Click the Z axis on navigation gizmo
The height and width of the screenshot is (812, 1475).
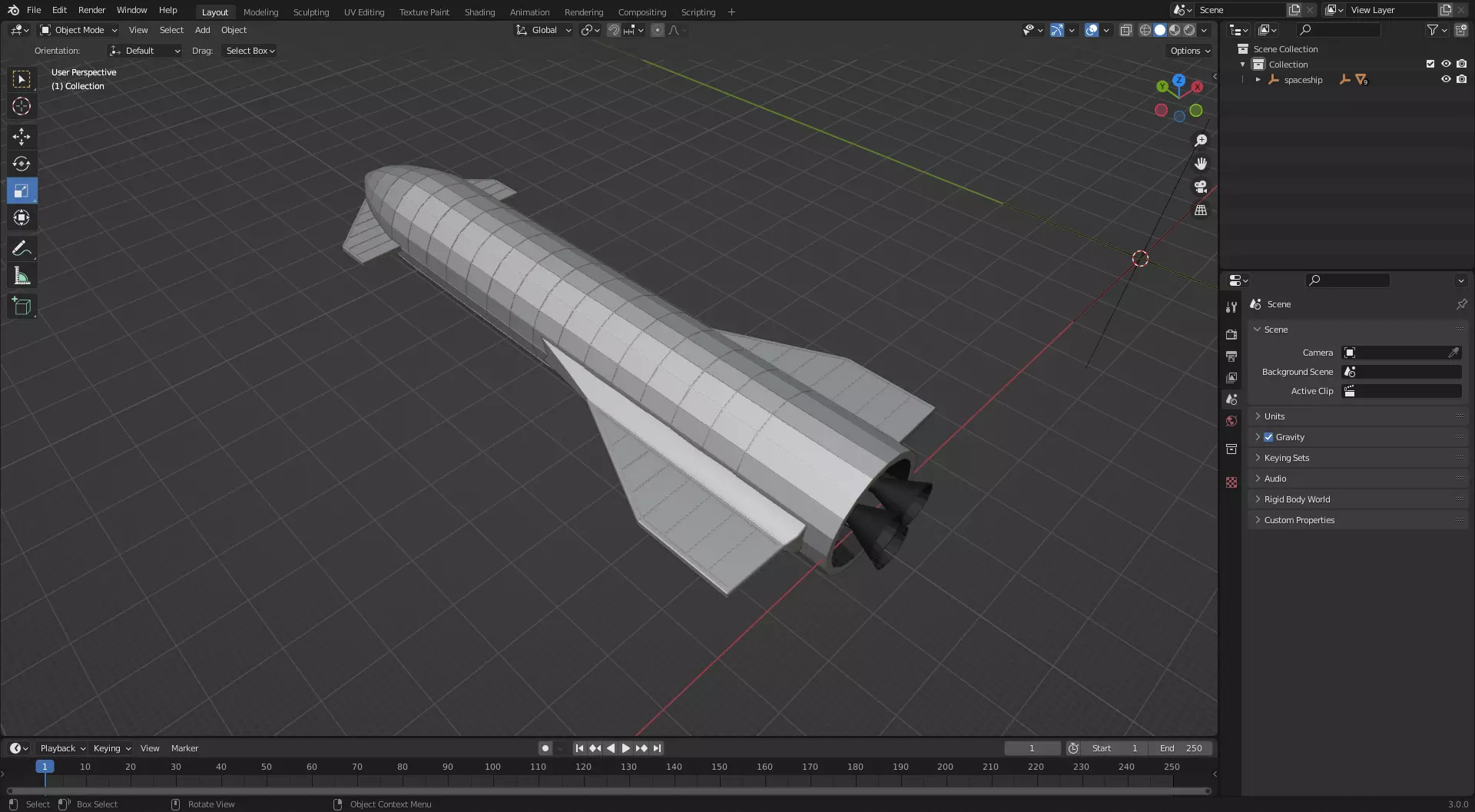click(1178, 80)
